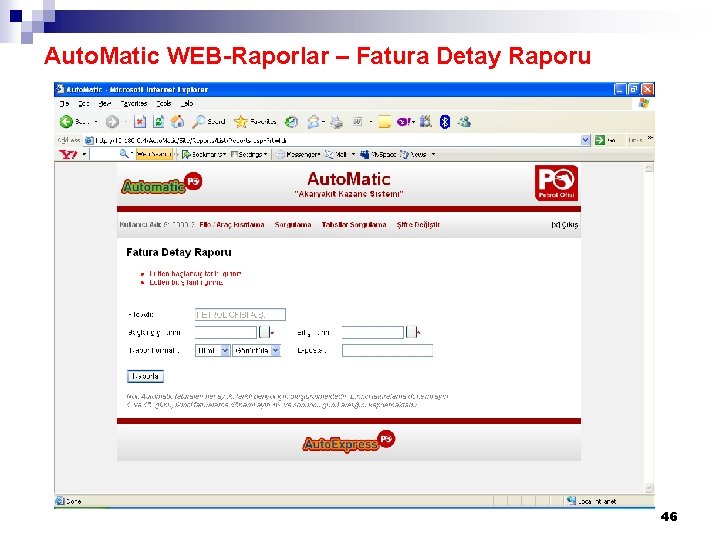The width and height of the screenshot is (720, 540).
Task: Click the IE Back arrow icon
Action: click(66, 122)
